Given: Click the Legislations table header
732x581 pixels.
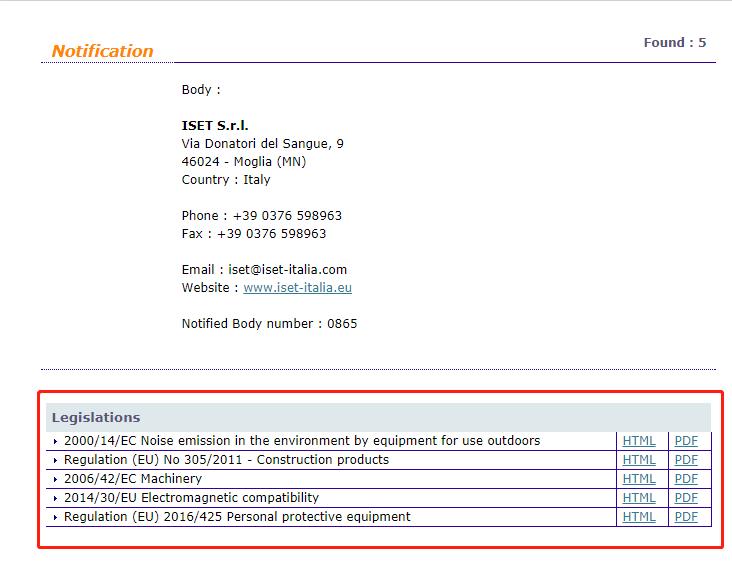Looking at the screenshot, I should pyautogui.click(x=96, y=418).
